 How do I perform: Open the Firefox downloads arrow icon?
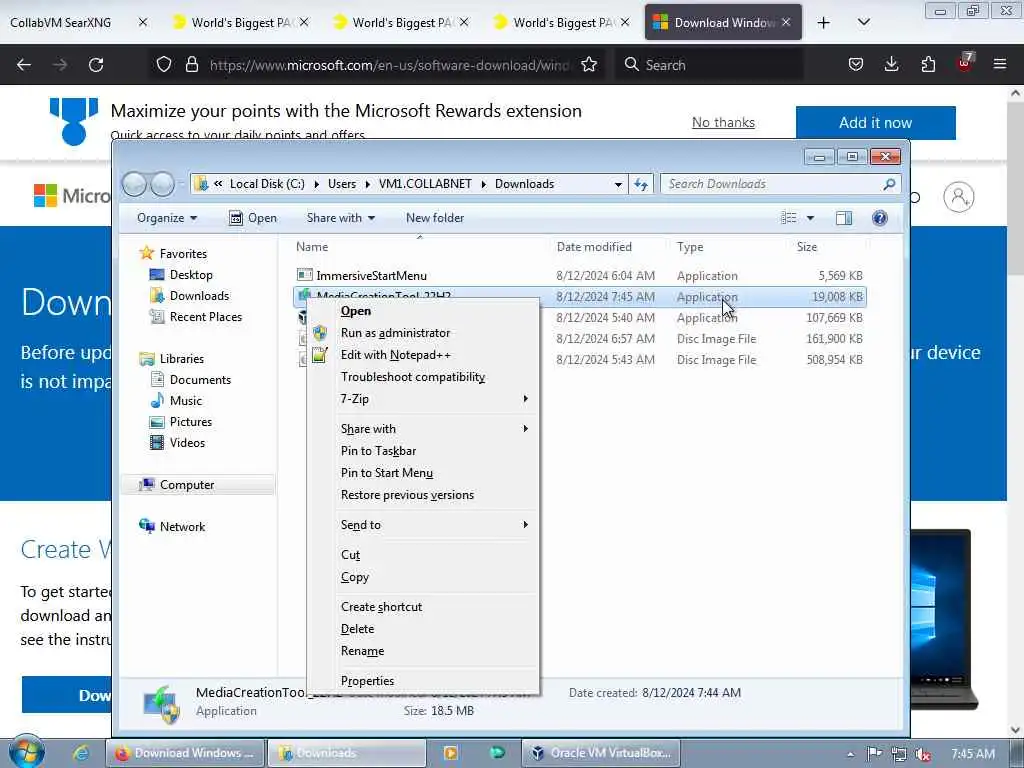click(891, 64)
